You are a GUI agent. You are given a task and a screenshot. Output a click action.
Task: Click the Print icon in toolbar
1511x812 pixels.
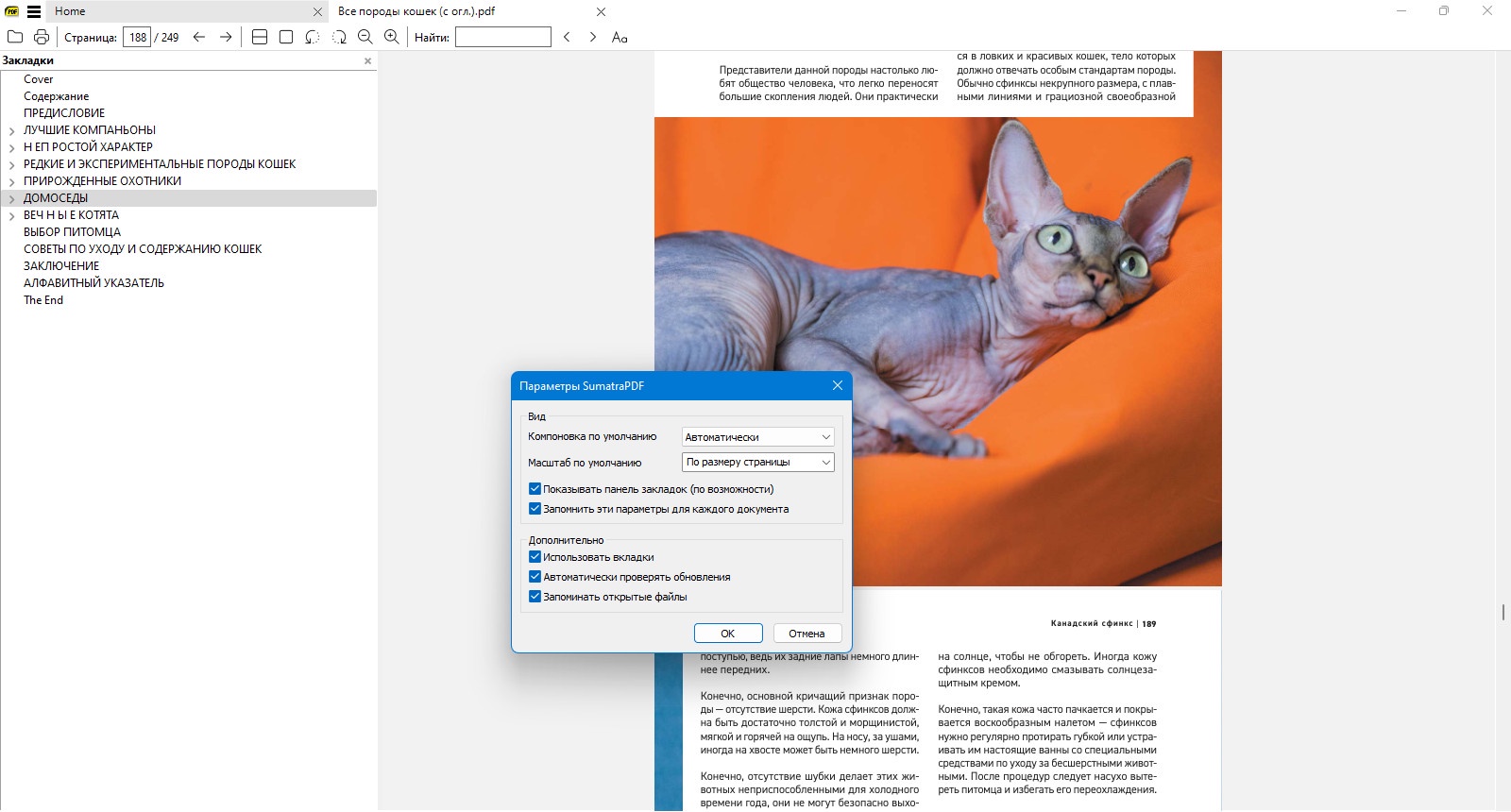point(42,37)
